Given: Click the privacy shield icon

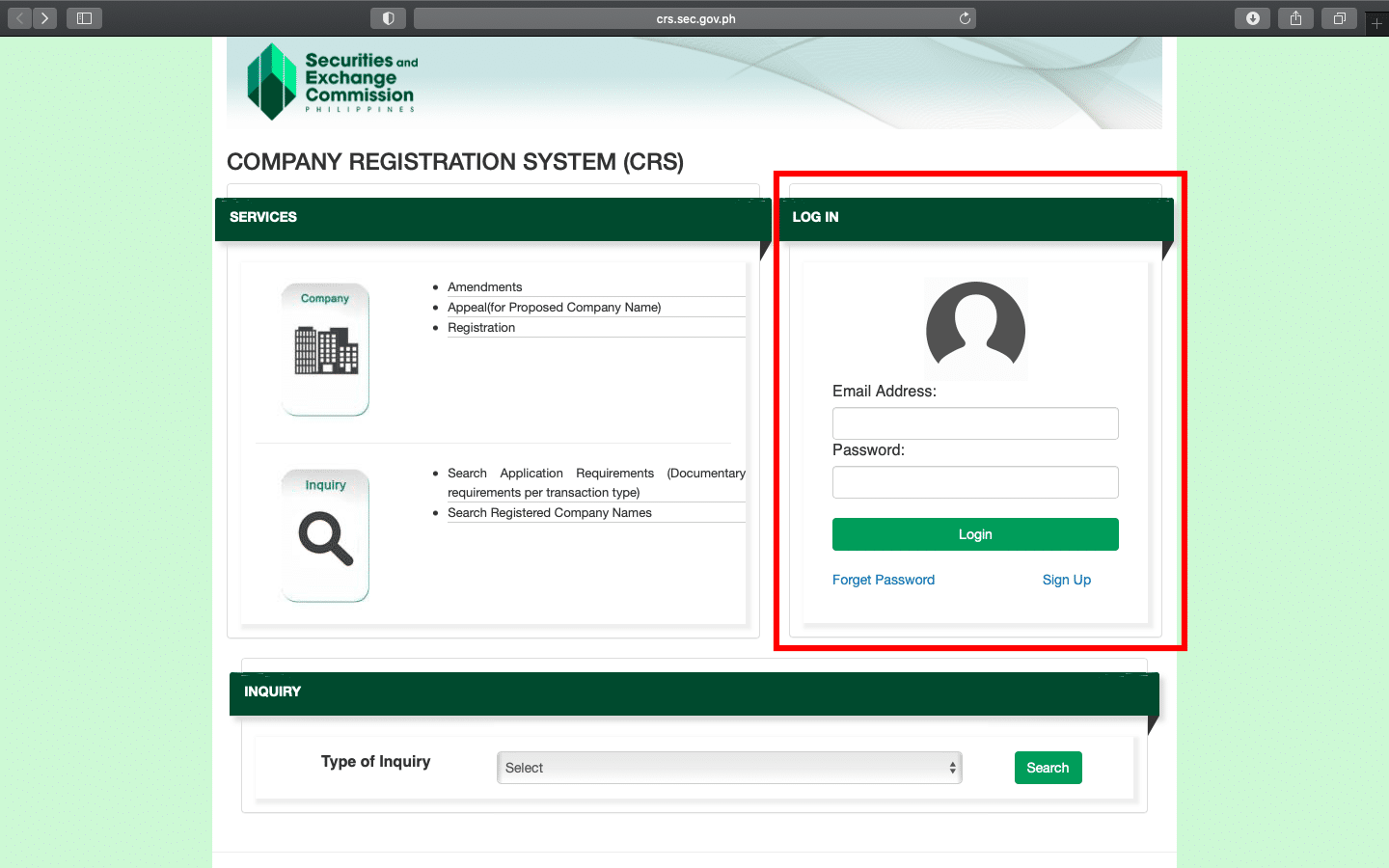Looking at the screenshot, I should [388, 18].
